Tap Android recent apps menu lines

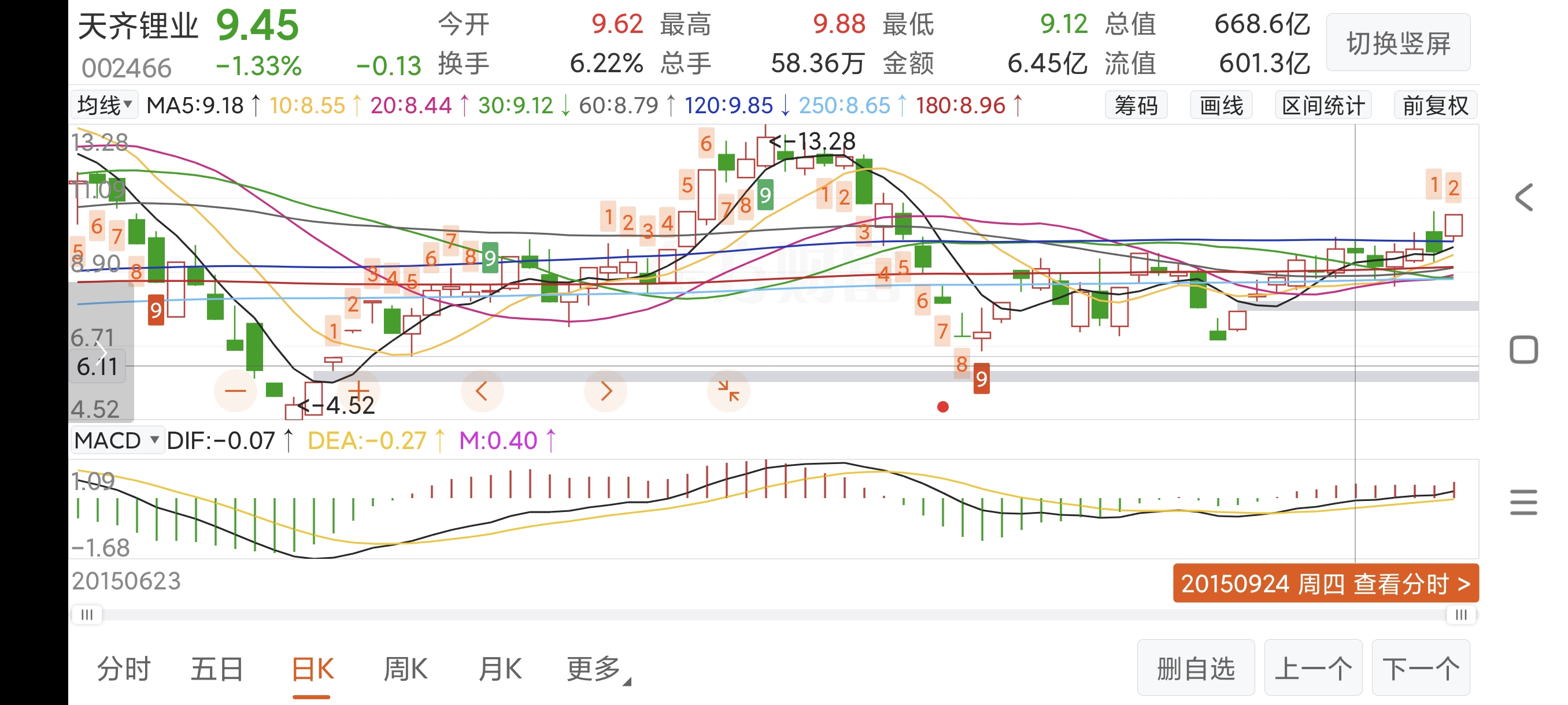click(x=1523, y=502)
